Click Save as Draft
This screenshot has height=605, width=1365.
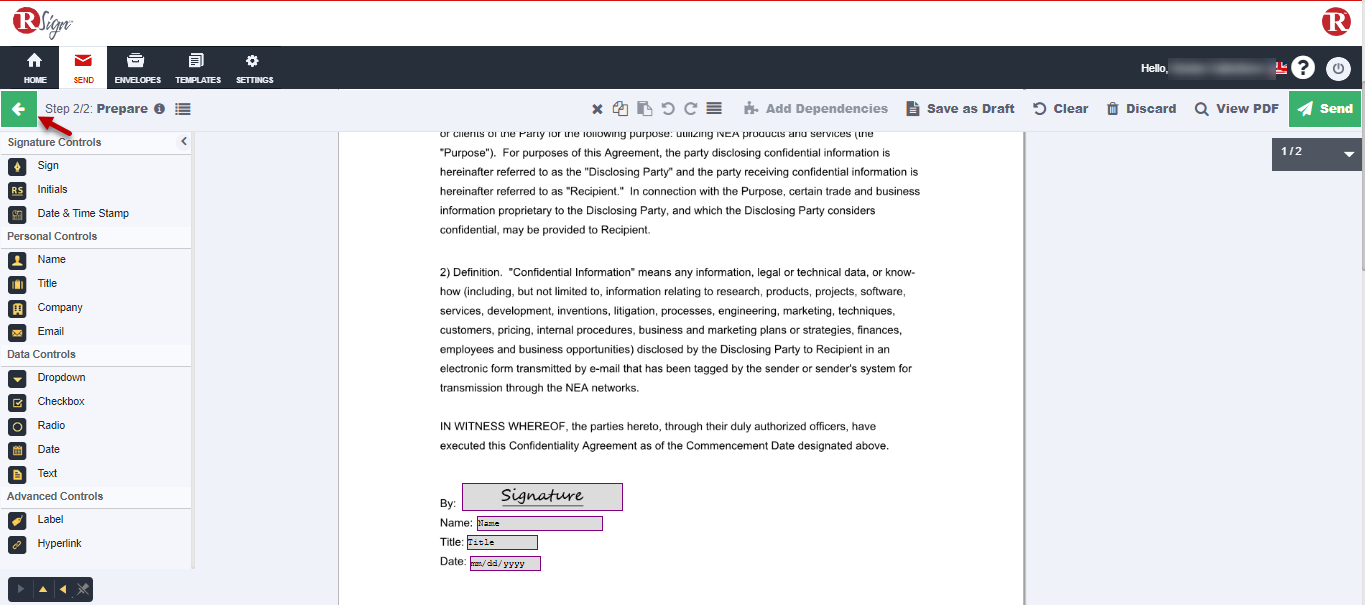960,109
